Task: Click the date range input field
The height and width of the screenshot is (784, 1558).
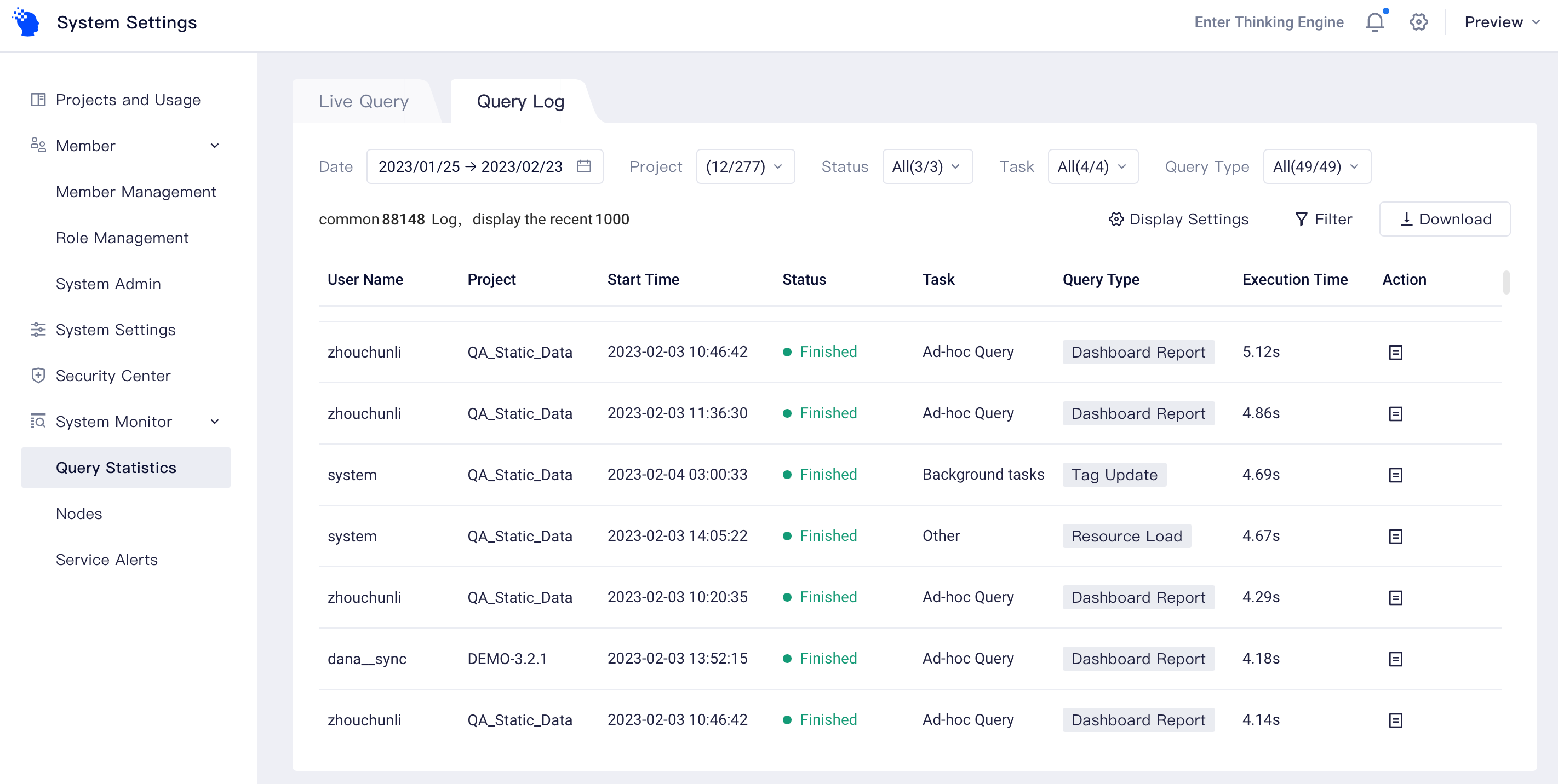Action: point(484,166)
